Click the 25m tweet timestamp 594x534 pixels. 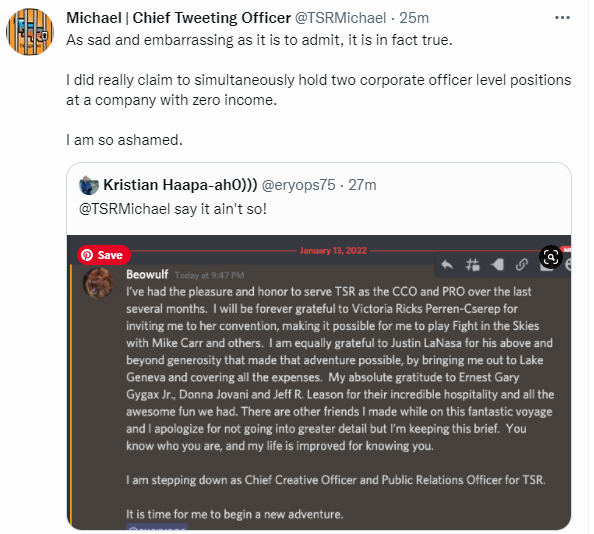pyautogui.click(x=414, y=18)
